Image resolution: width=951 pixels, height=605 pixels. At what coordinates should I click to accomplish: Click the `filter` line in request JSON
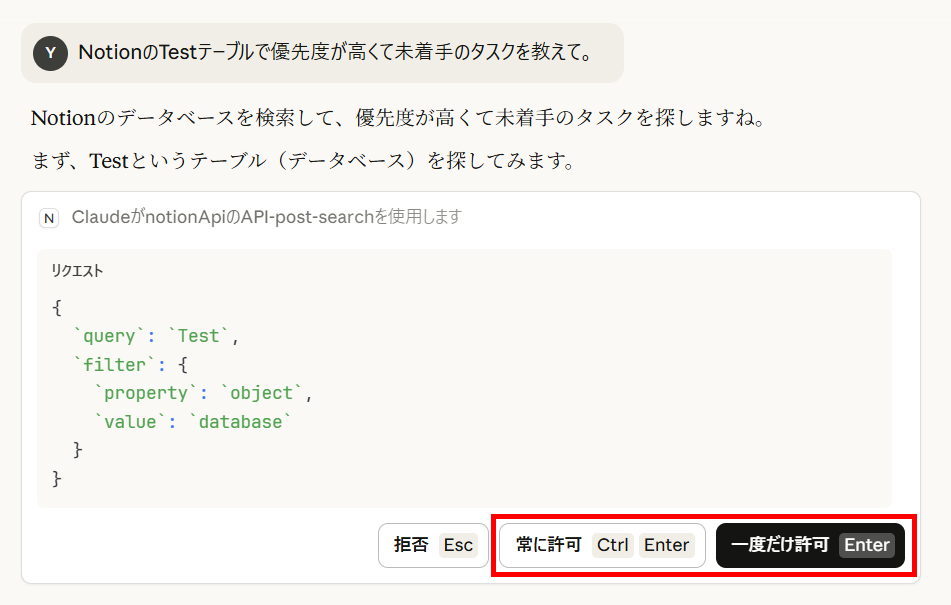[x=130, y=364]
